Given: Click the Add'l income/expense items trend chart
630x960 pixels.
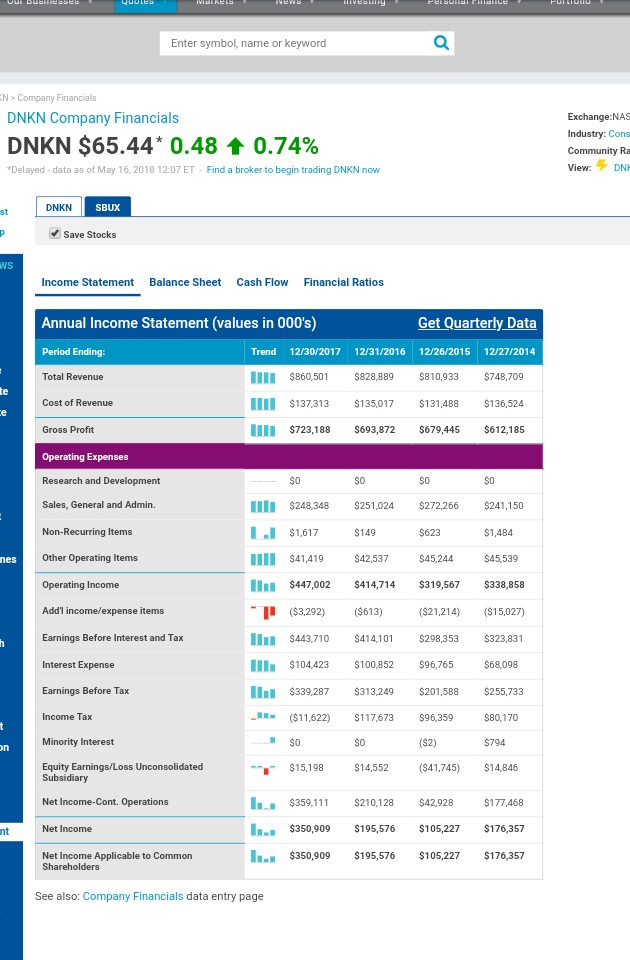Looking at the screenshot, I should tap(263, 612).
